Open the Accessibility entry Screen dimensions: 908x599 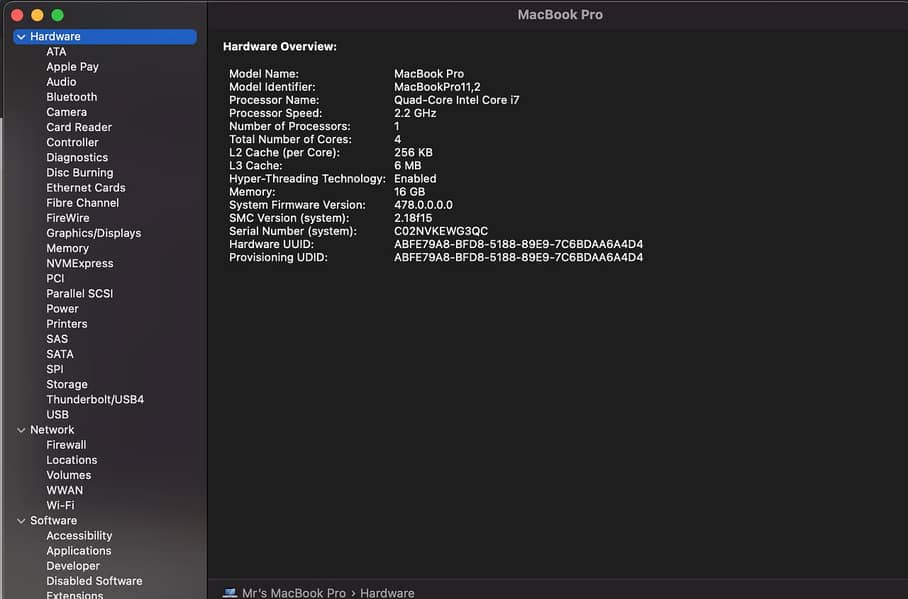pos(79,536)
